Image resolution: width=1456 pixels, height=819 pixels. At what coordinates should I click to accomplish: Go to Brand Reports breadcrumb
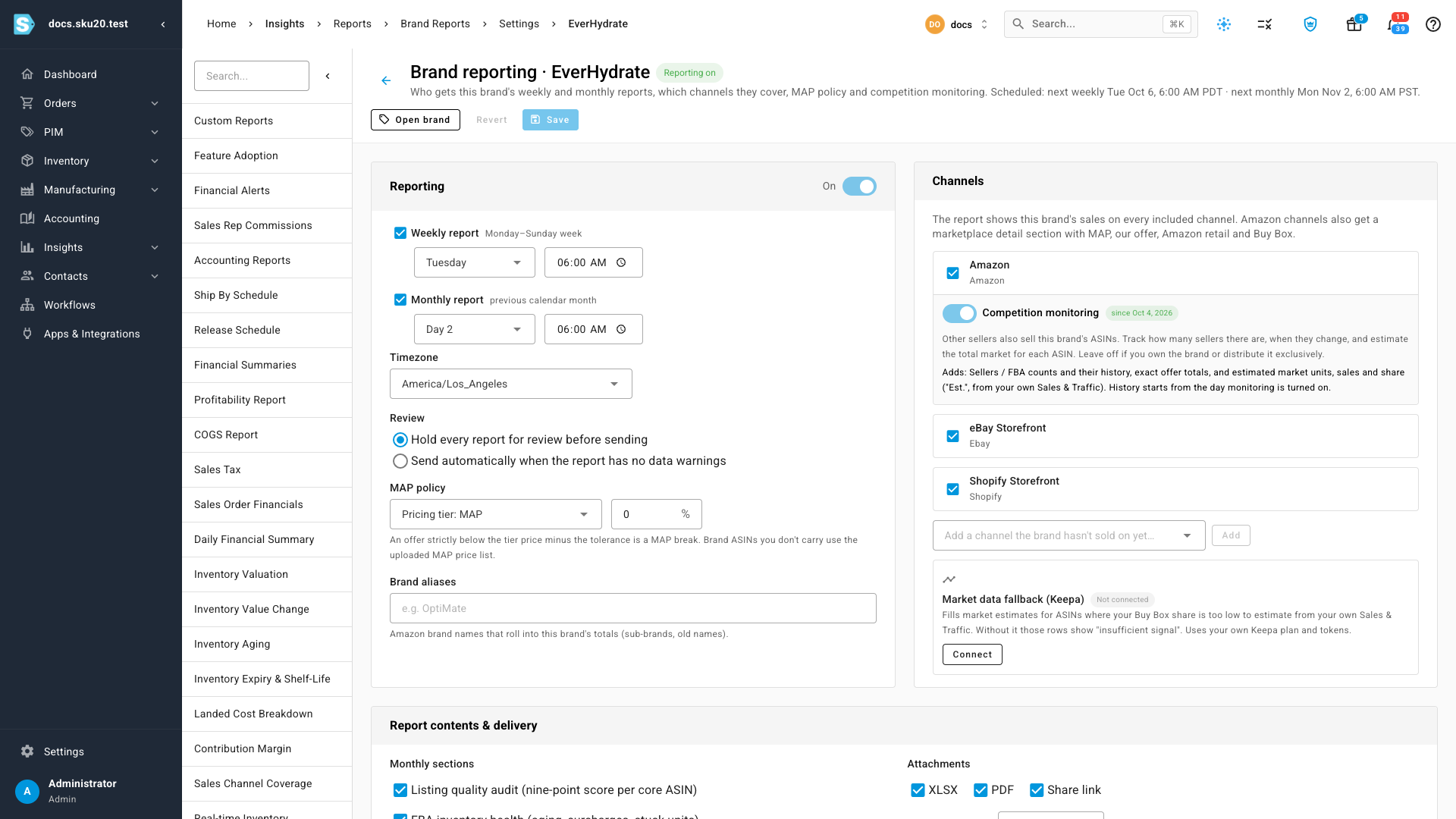pyautogui.click(x=435, y=24)
